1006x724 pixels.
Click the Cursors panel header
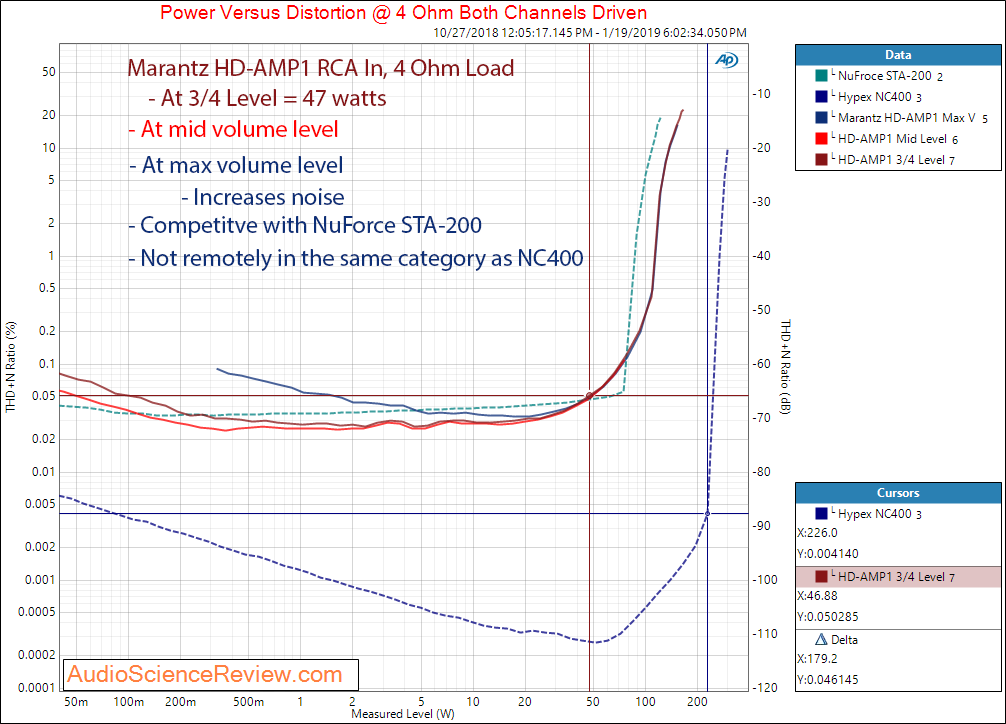tap(898, 493)
